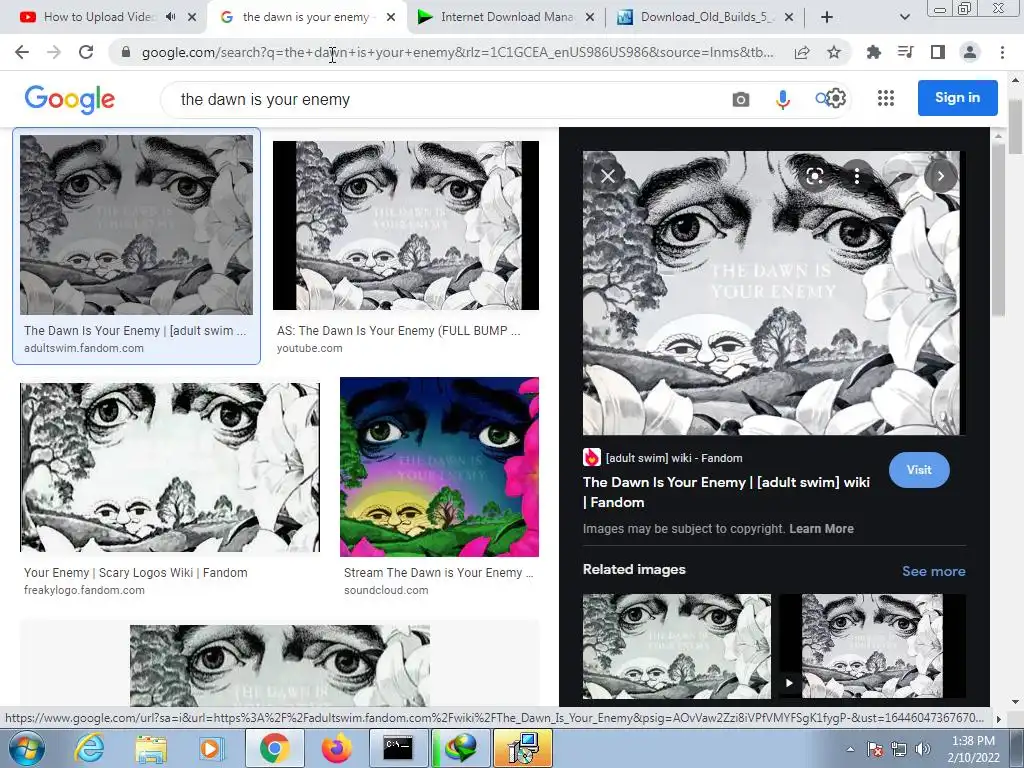Expand the tab search chevron
This screenshot has height=768, width=1024.
point(904,17)
